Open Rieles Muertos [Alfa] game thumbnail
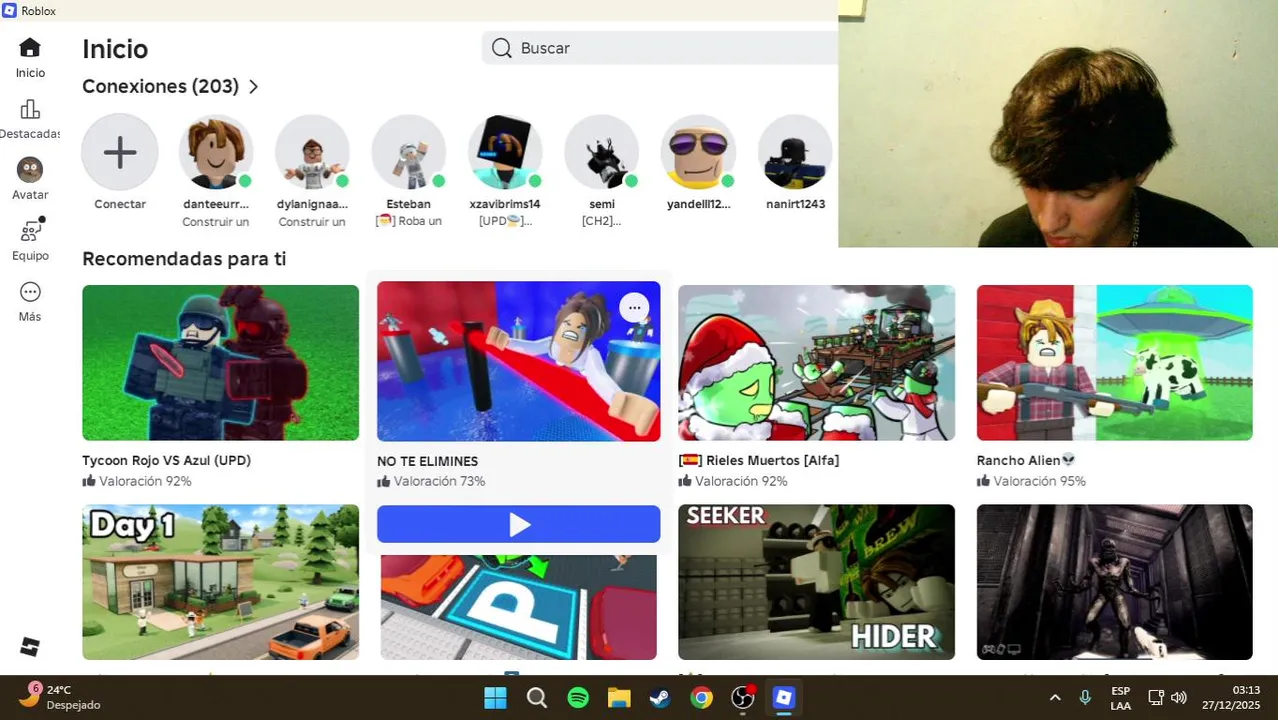Image resolution: width=1278 pixels, height=720 pixels. pyautogui.click(x=816, y=363)
